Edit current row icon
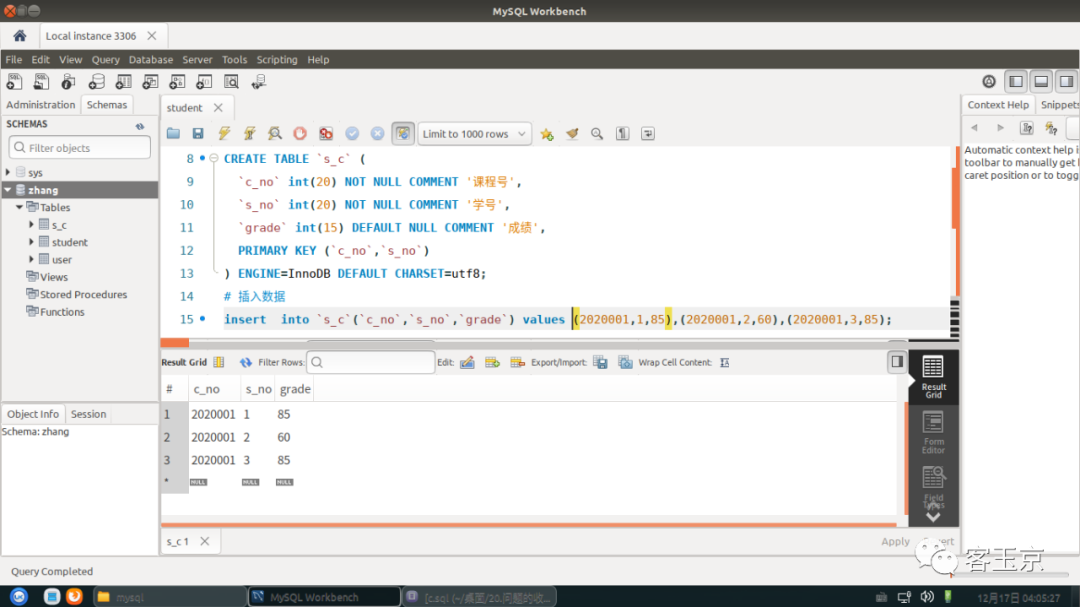This screenshot has width=1080, height=607. coord(467,362)
